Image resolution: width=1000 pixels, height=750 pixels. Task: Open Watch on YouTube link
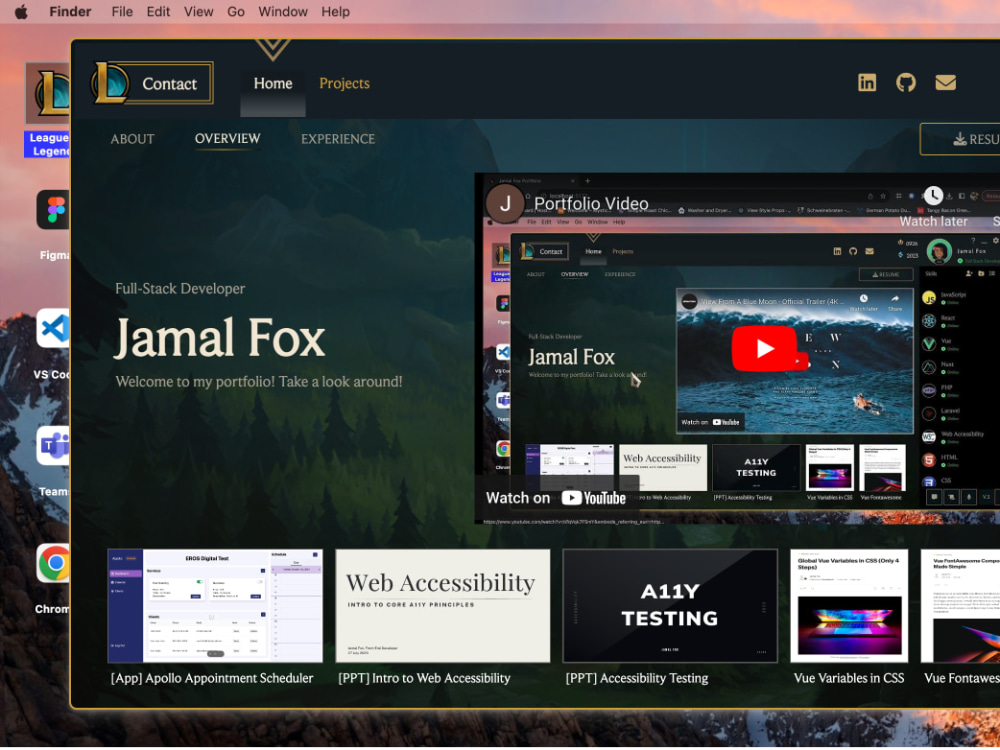pos(555,498)
